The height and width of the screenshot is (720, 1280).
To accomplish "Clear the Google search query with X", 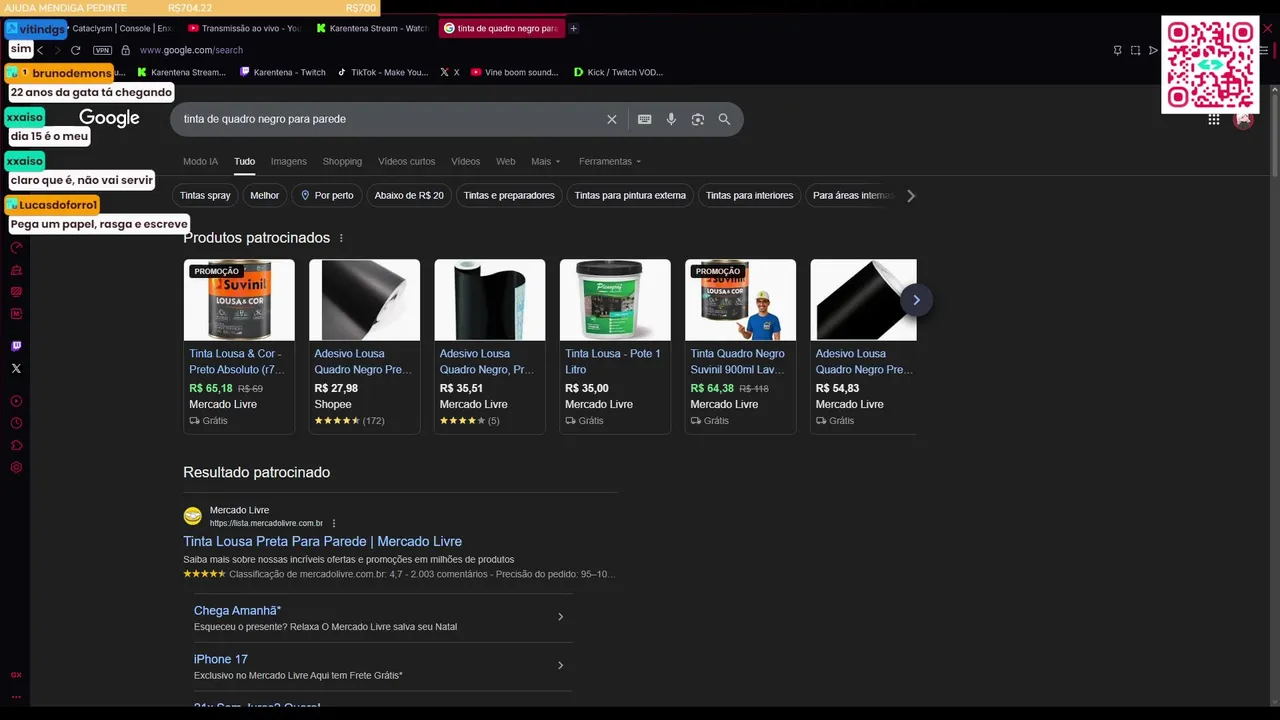I will (x=612, y=119).
